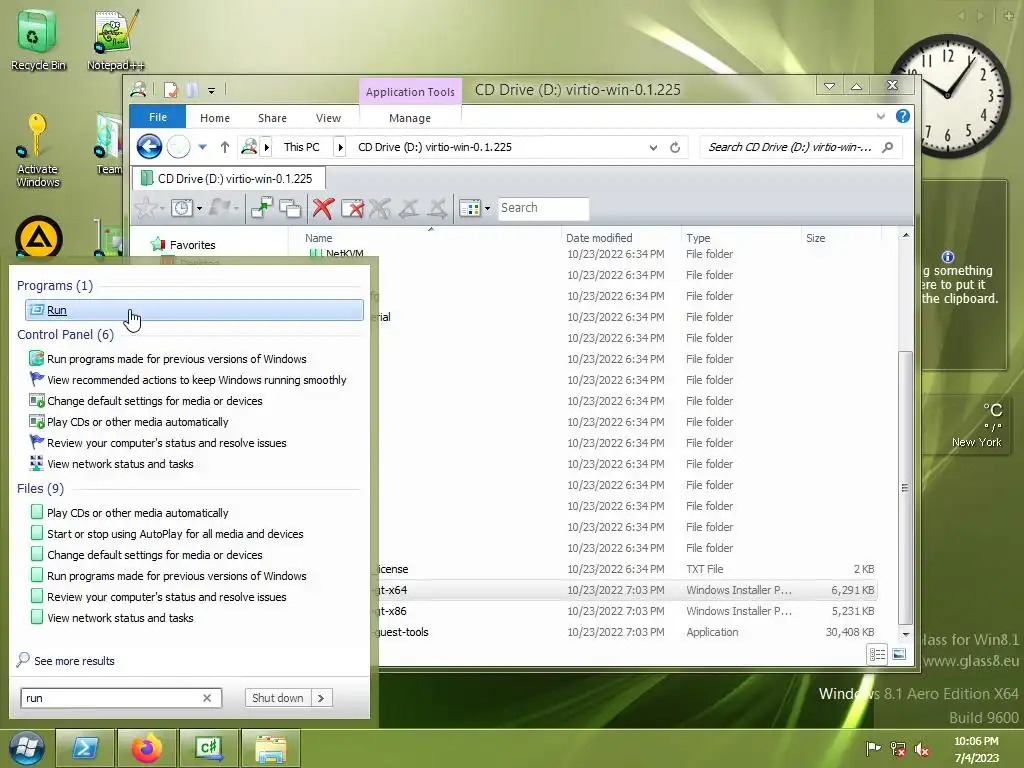Image resolution: width=1024 pixels, height=768 pixels.
Task: Click the details view icon at bottom right
Action: coord(877,654)
